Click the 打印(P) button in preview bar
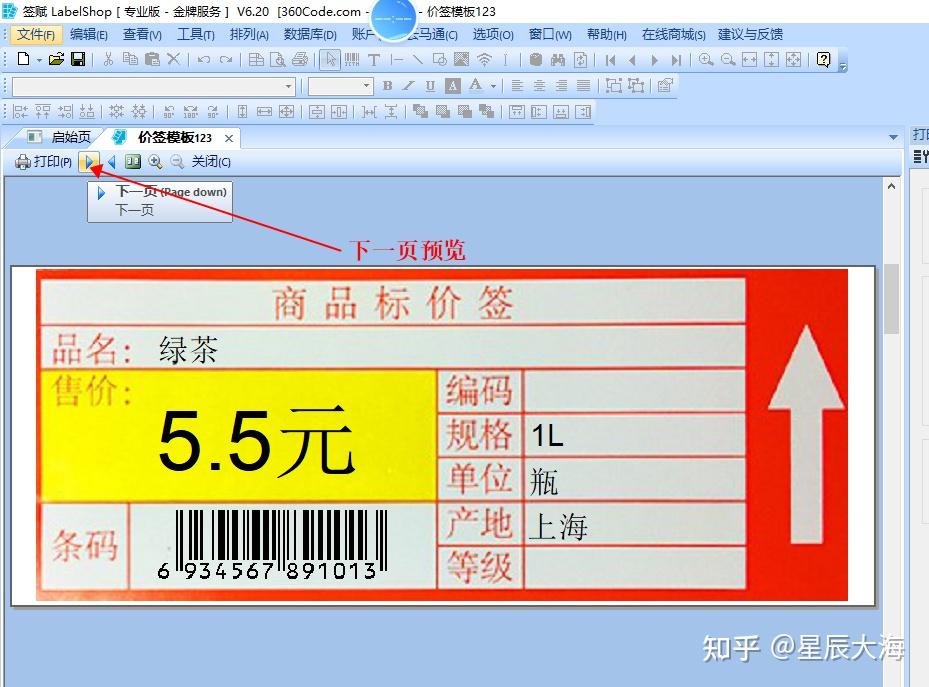This screenshot has width=929, height=687. tap(42, 161)
